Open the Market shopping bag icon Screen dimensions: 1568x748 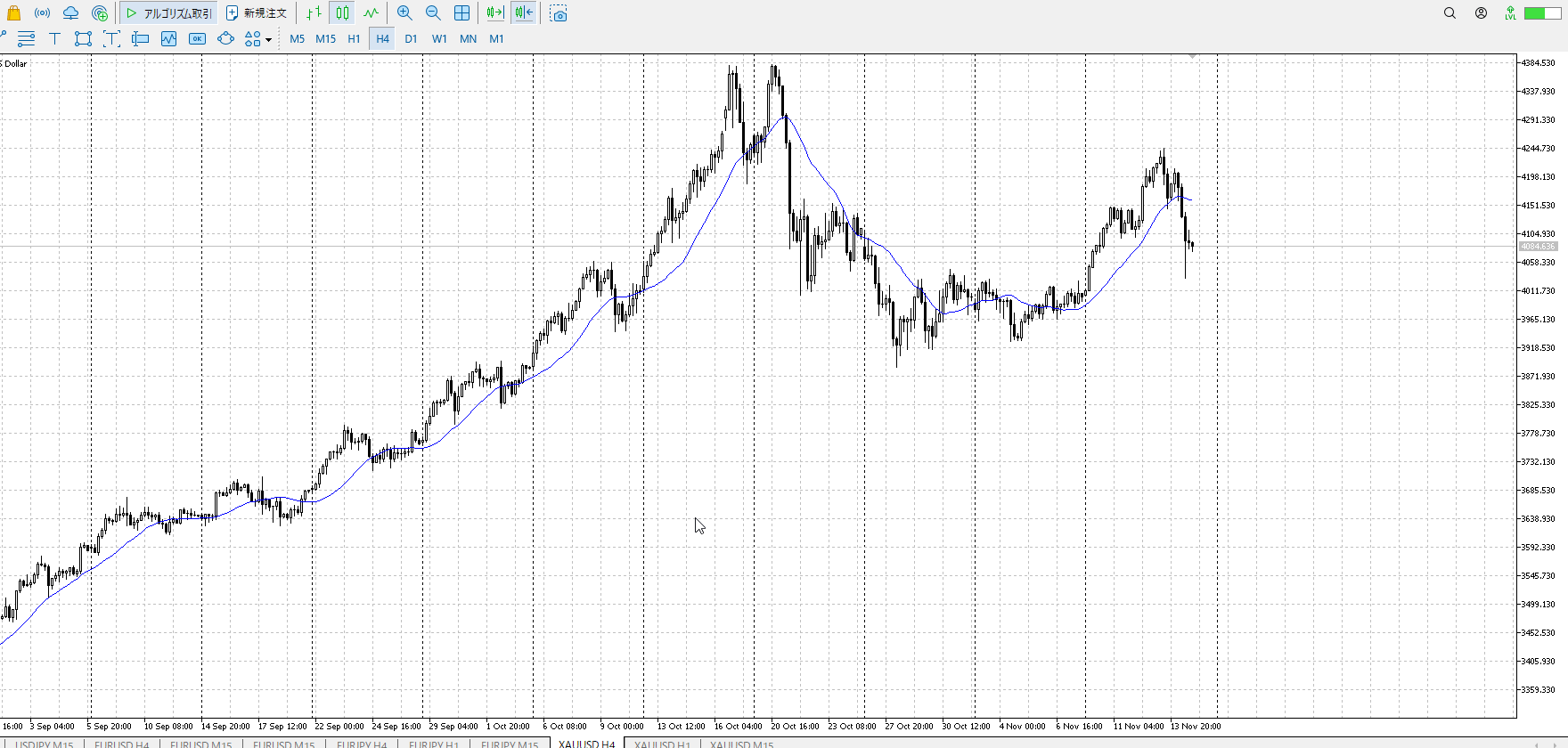(x=13, y=13)
